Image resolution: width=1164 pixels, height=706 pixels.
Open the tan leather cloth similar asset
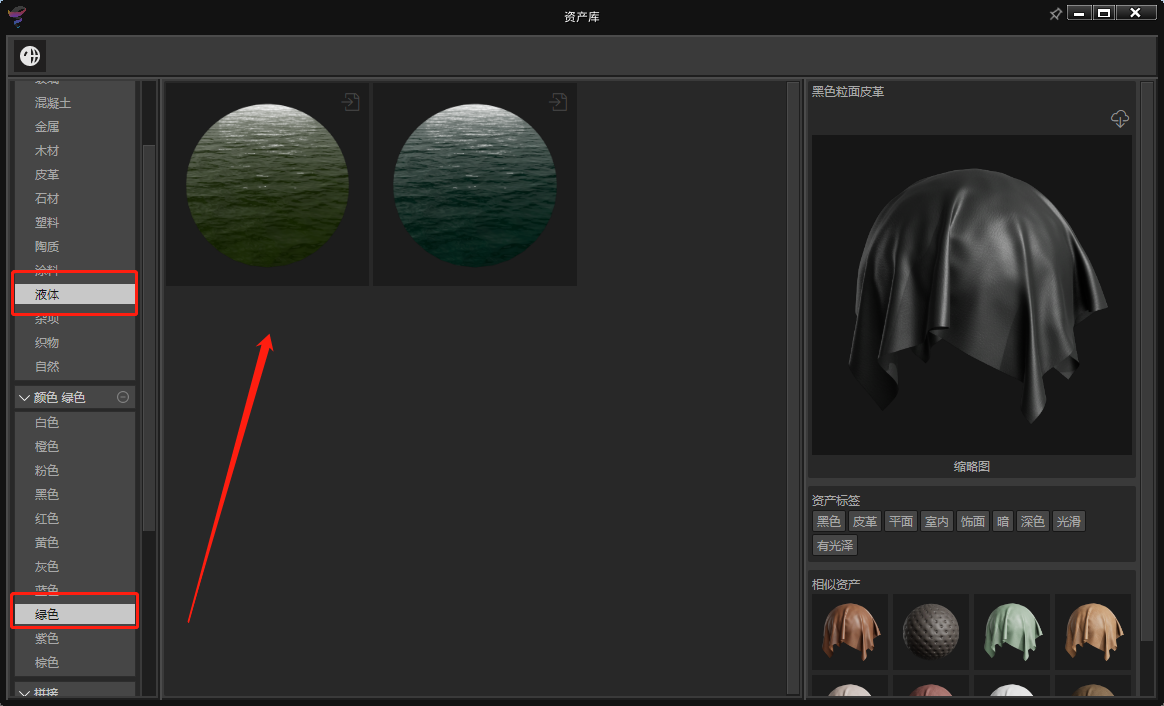1093,632
